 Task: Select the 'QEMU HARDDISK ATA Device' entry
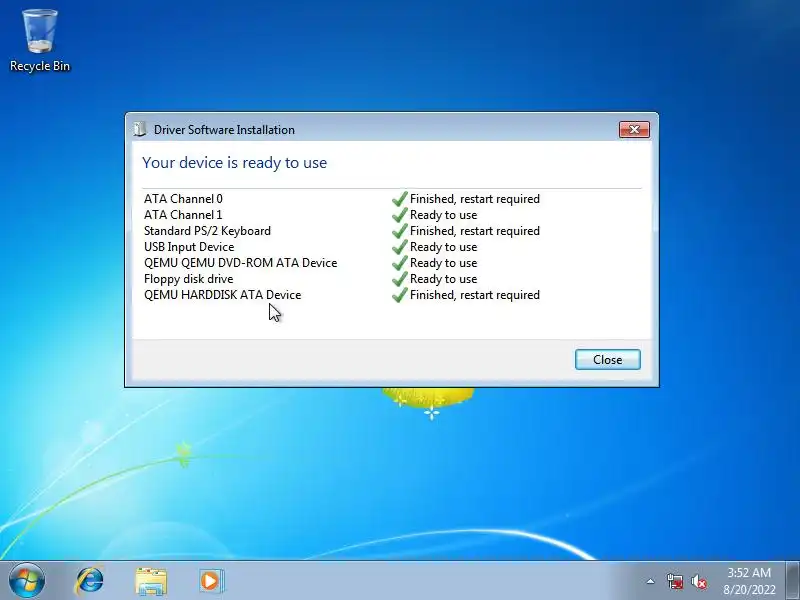222,295
